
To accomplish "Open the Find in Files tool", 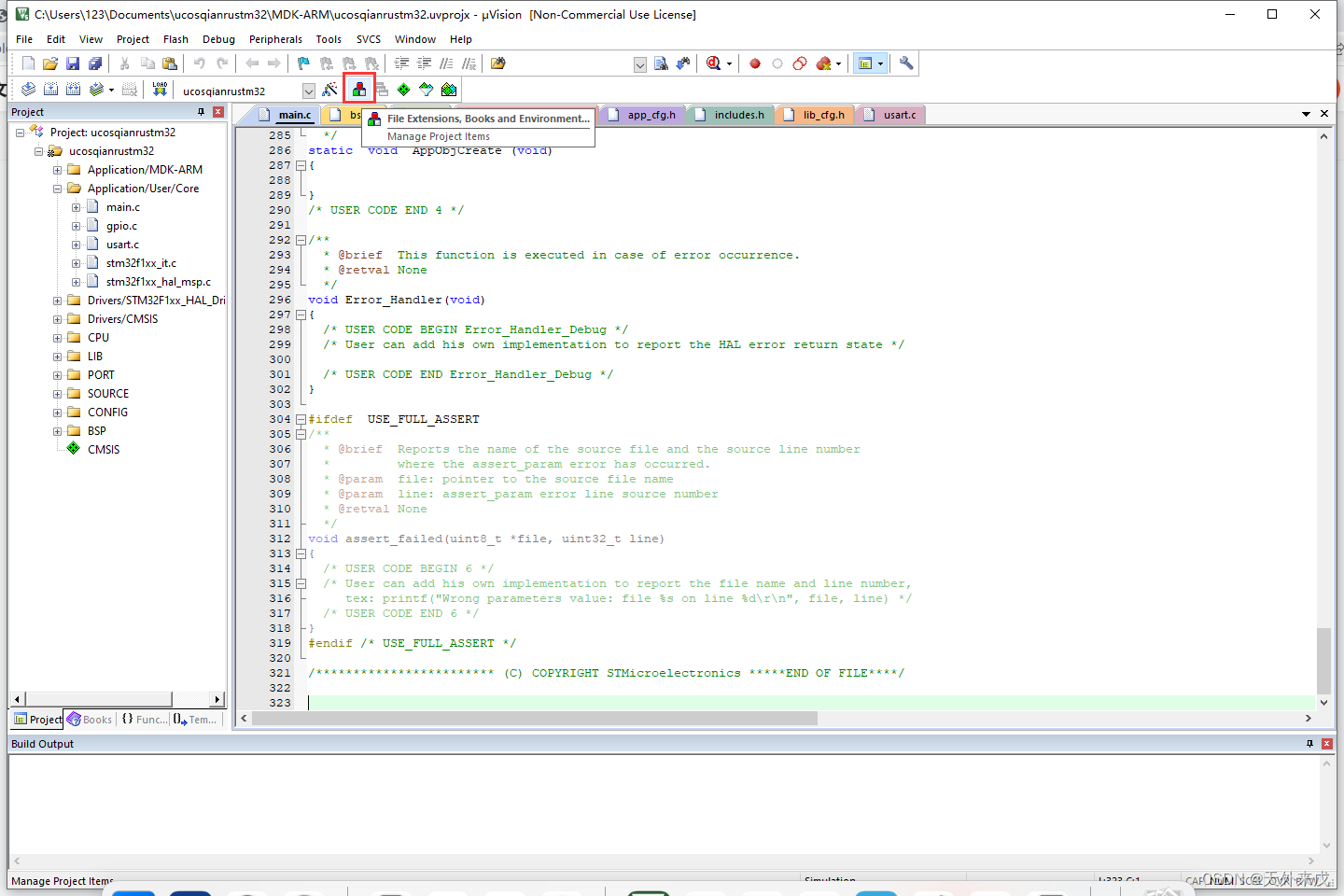I will click(497, 63).
